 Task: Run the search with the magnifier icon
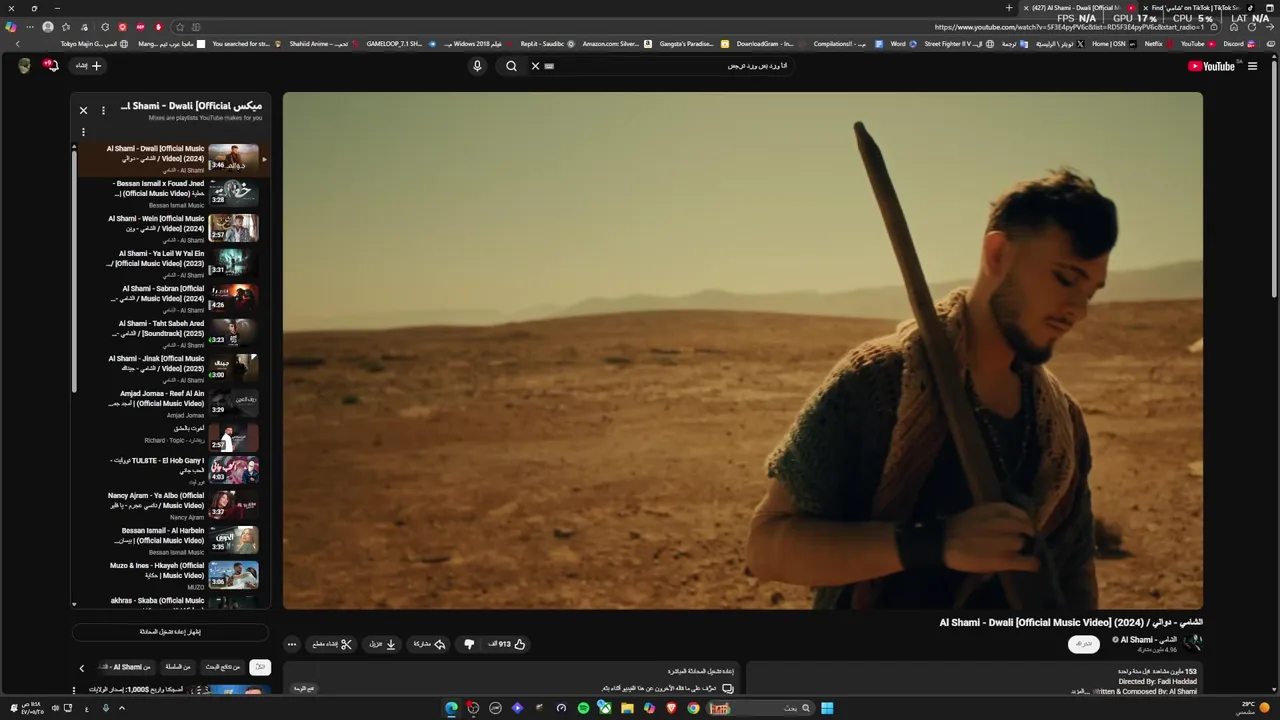pos(511,66)
